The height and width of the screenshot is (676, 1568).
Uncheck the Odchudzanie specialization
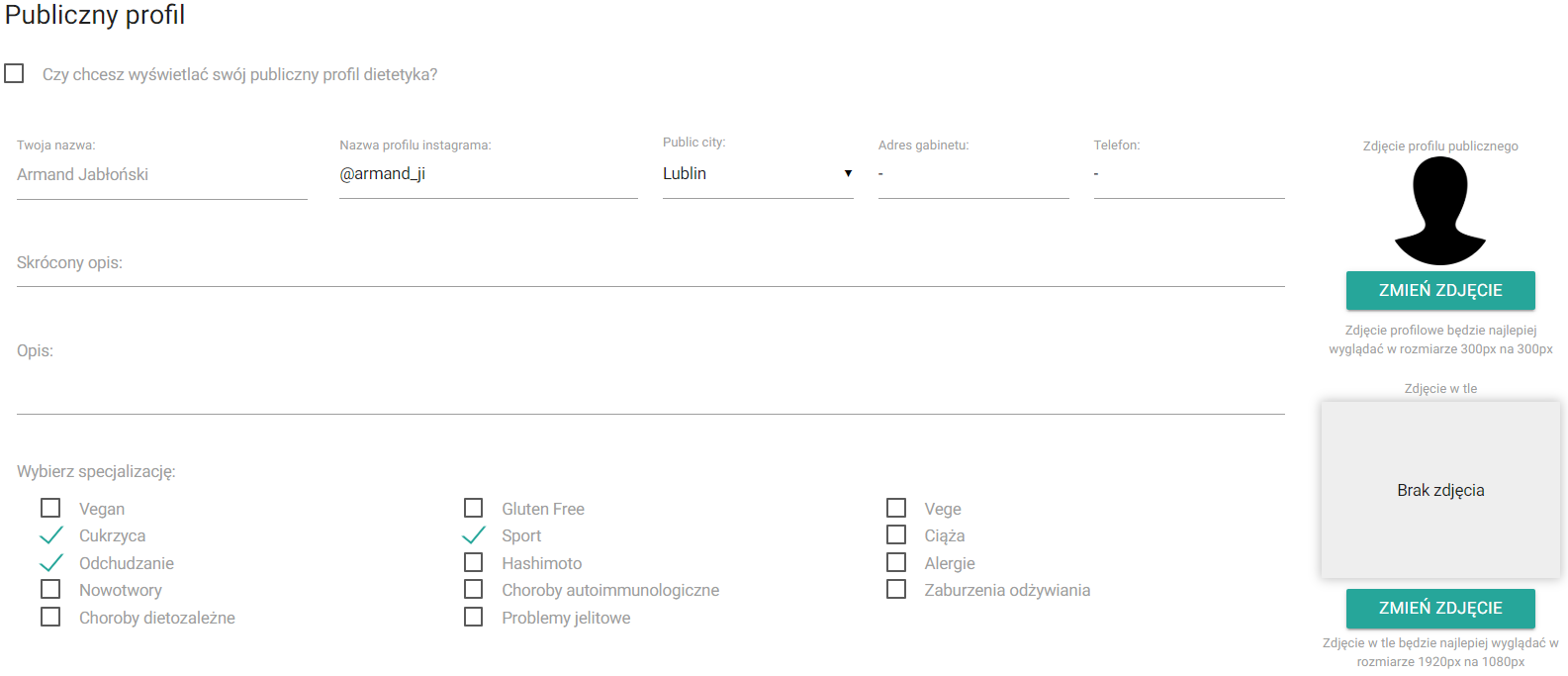pos(50,563)
